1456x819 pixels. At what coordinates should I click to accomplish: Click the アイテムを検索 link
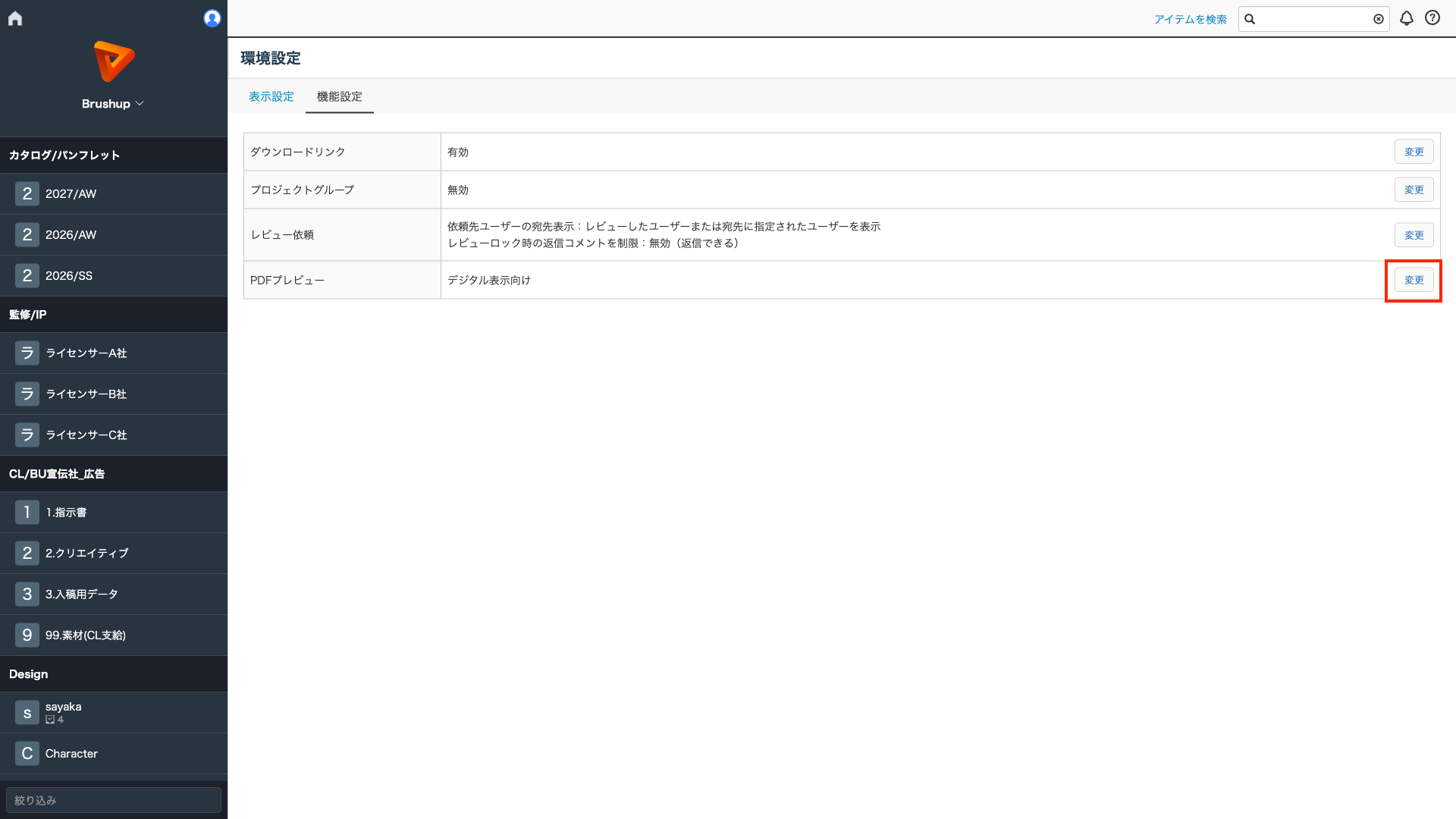click(x=1191, y=19)
